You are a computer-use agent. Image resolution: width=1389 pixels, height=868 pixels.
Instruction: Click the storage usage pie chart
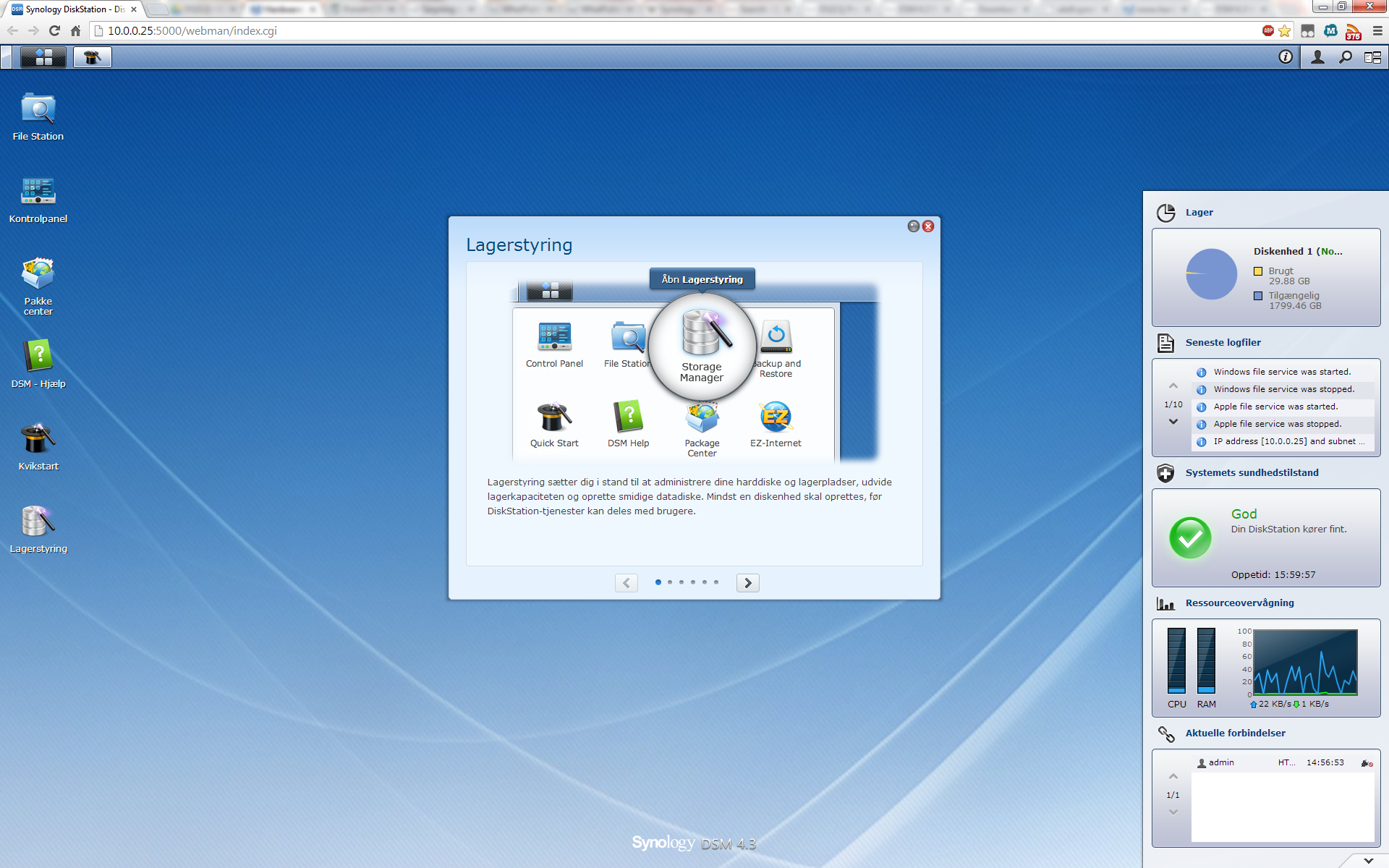point(1212,274)
